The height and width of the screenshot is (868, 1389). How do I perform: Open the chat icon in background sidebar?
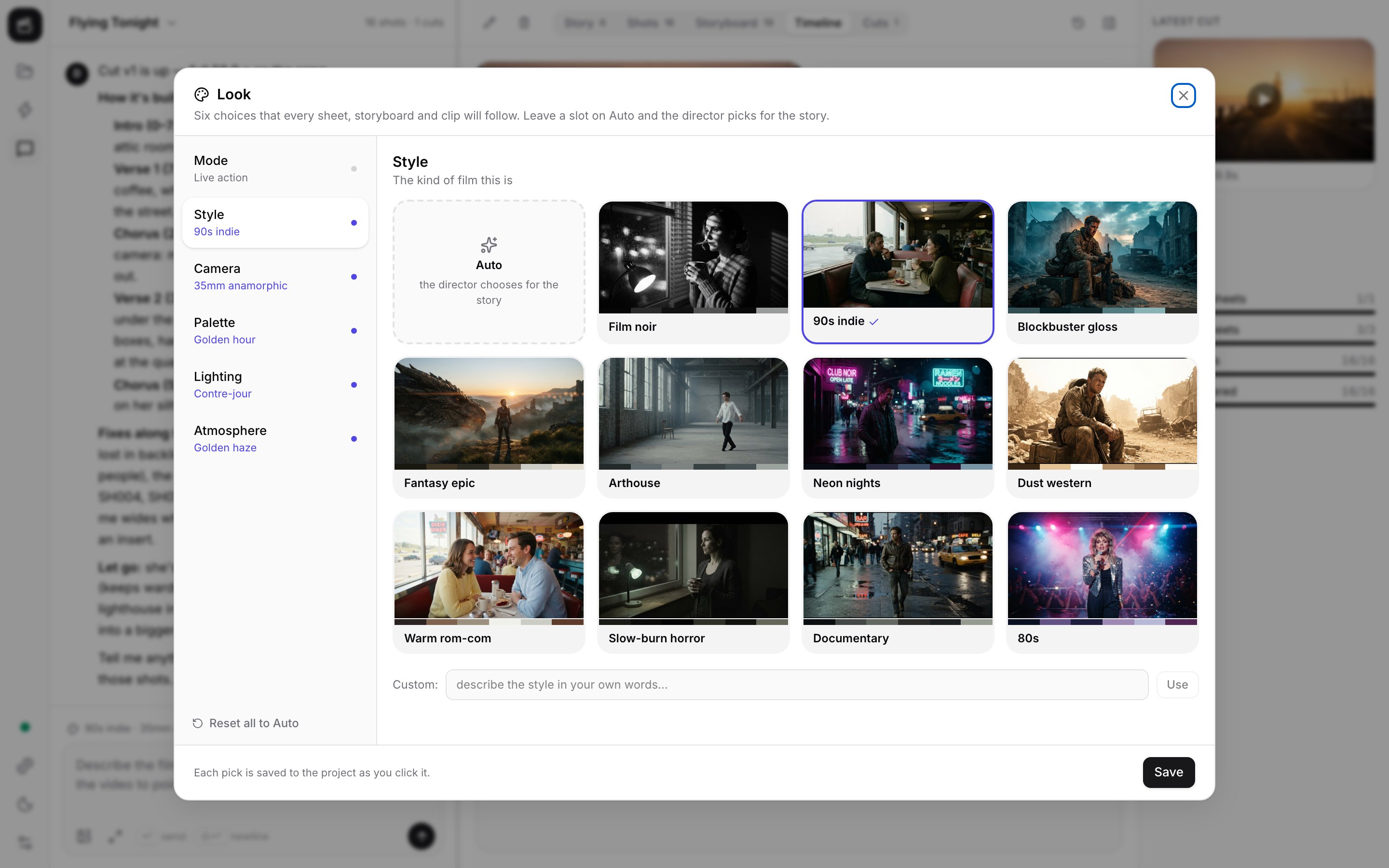pos(25,149)
